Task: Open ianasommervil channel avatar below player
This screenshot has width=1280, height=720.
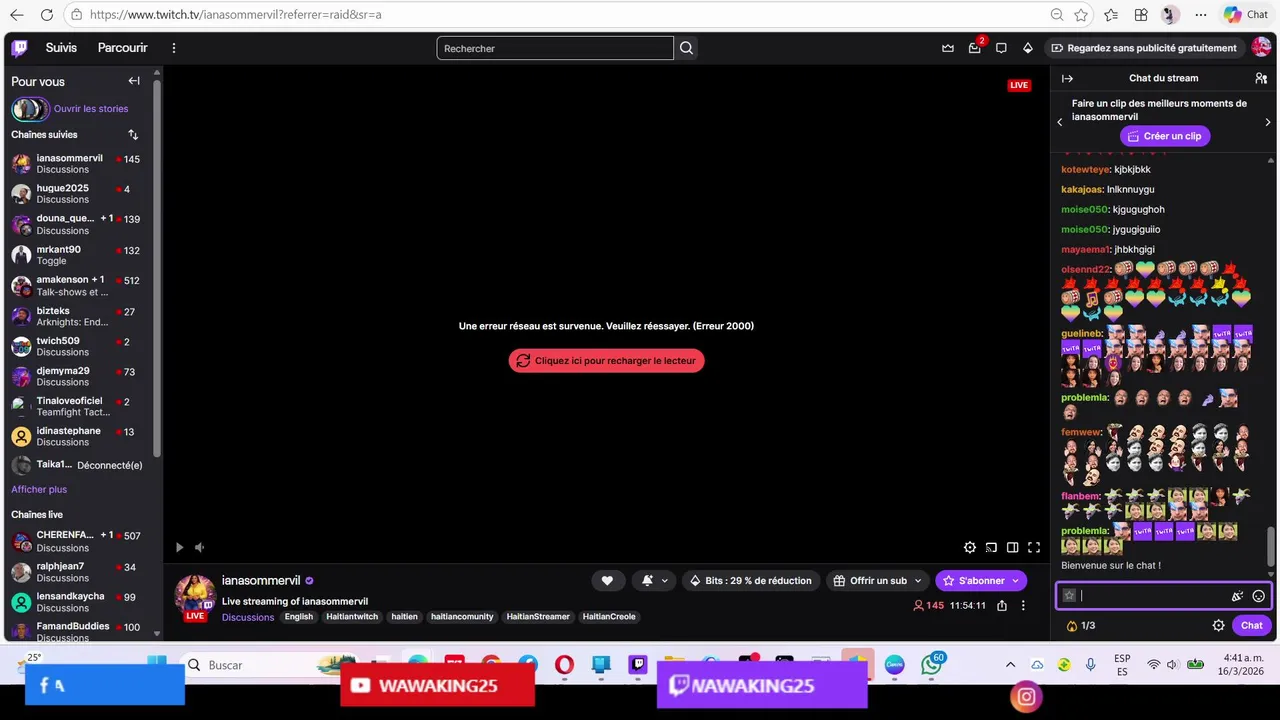Action: [x=195, y=594]
